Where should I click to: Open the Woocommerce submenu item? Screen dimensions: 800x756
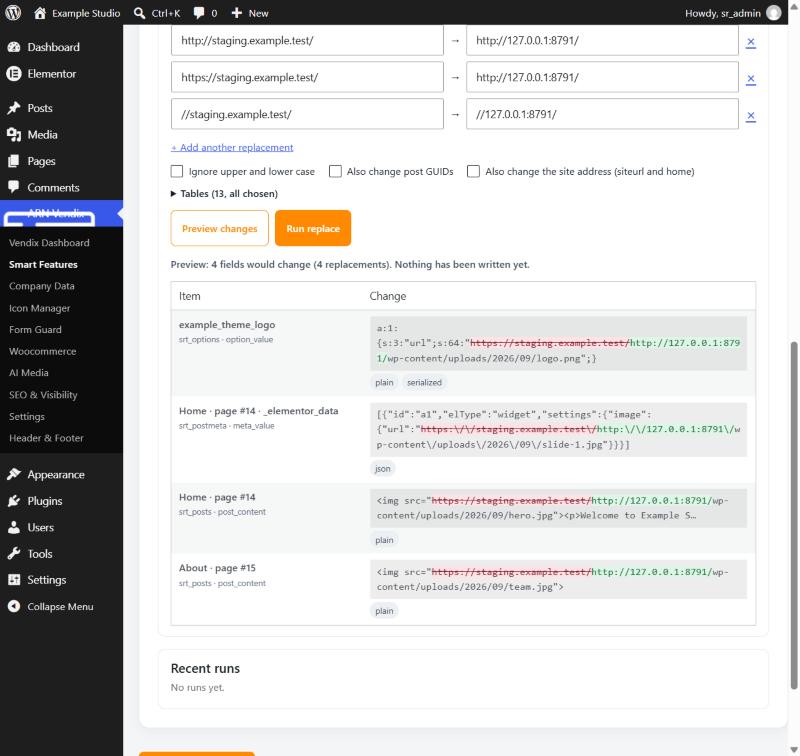point(43,351)
